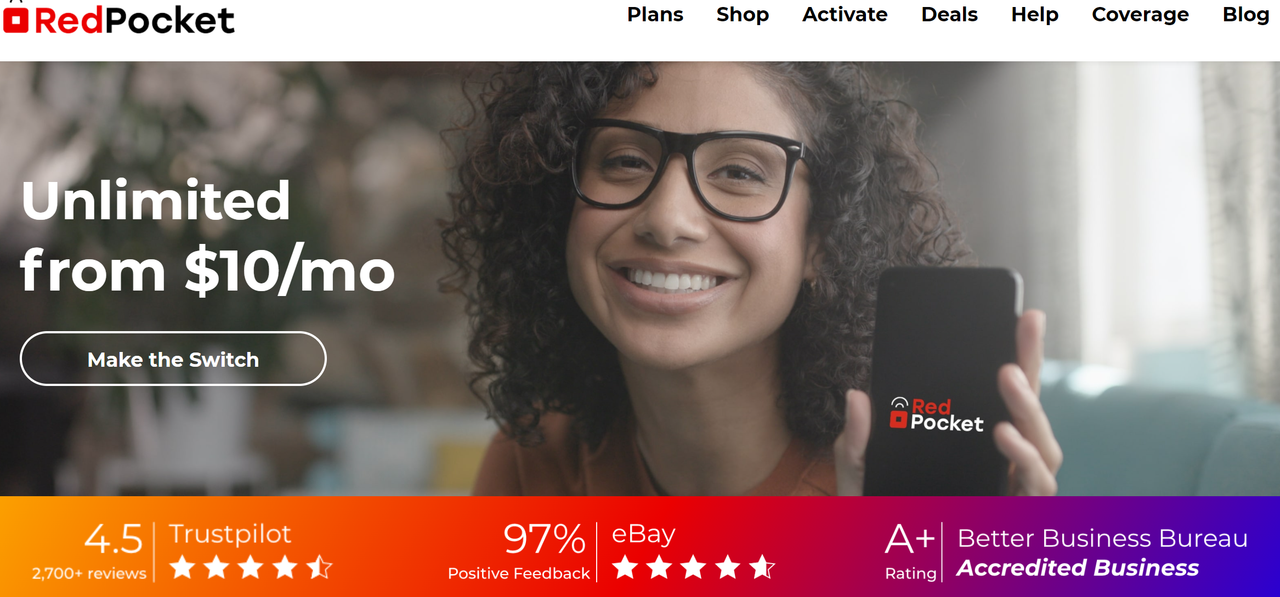Open the Plans menu item
The width and height of the screenshot is (1280, 597).
[655, 14]
